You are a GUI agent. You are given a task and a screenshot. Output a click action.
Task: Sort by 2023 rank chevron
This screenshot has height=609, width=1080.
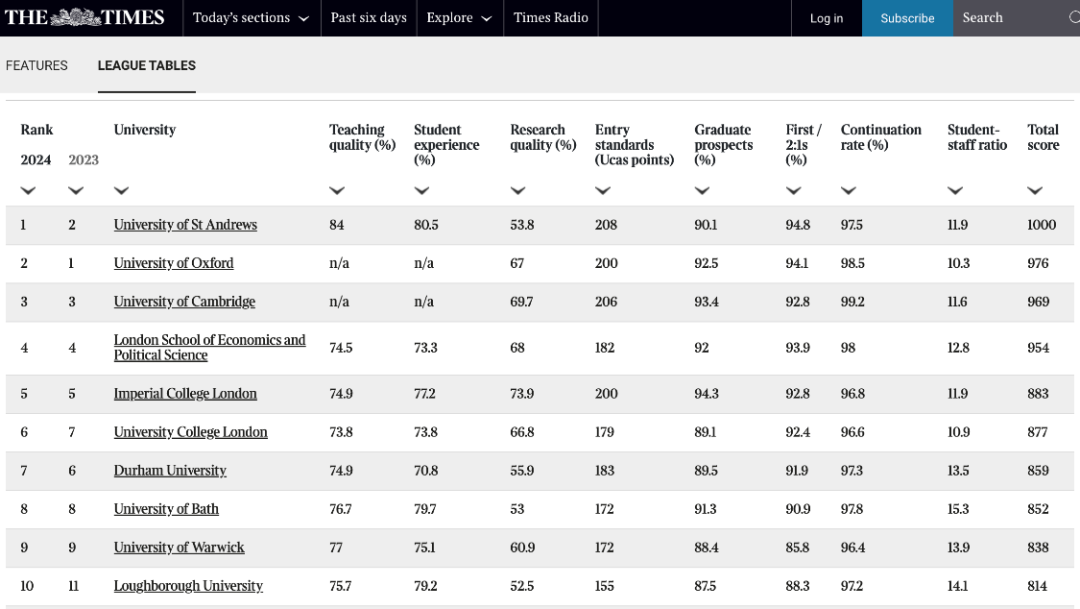(x=76, y=191)
